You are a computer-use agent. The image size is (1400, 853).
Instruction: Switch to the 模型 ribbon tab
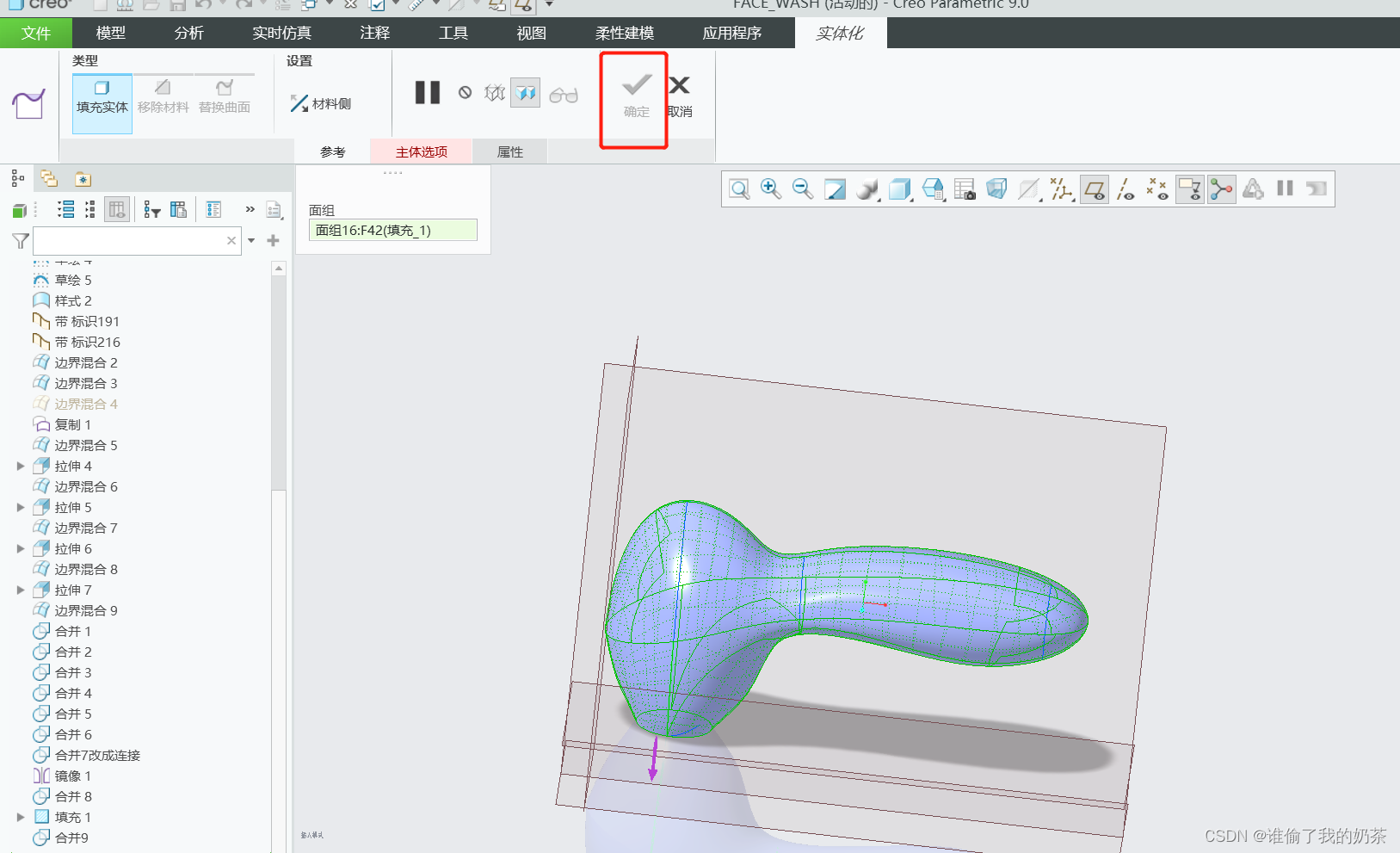click(x=110, y=33)
